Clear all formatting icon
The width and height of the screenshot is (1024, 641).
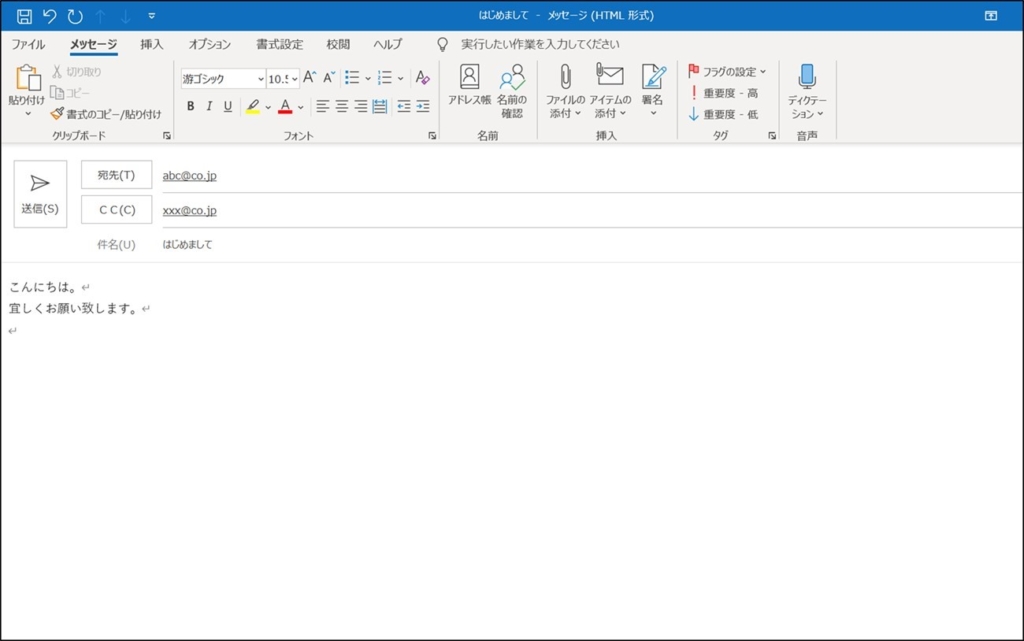click(x=423, y=78)
